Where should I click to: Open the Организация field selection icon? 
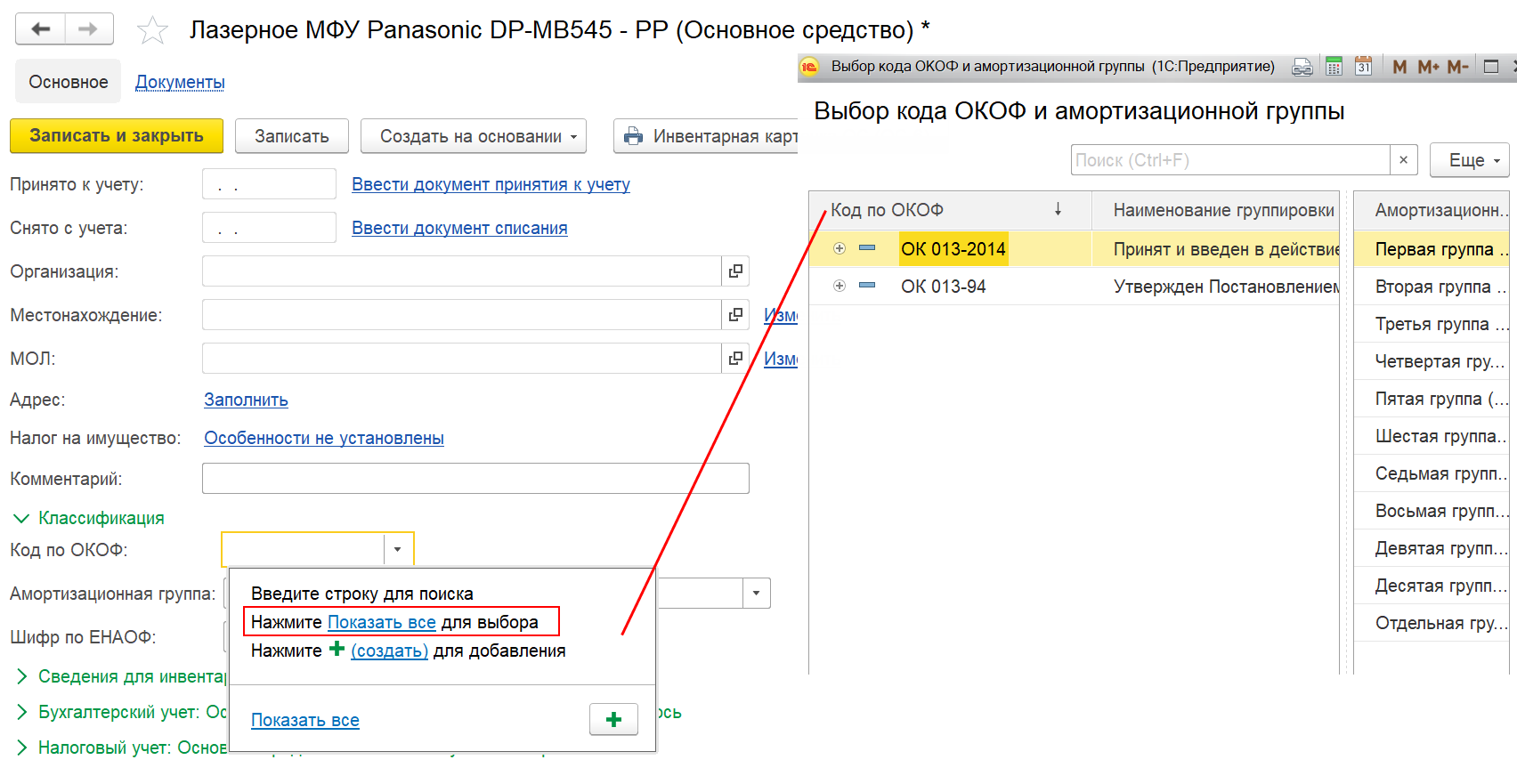click(x=735, y=271)
